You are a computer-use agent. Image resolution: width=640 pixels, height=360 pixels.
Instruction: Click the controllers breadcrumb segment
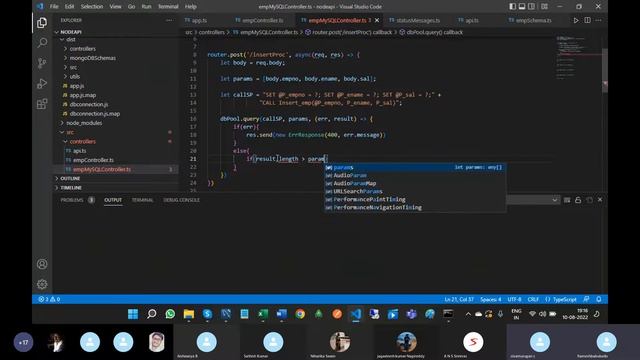211,32
